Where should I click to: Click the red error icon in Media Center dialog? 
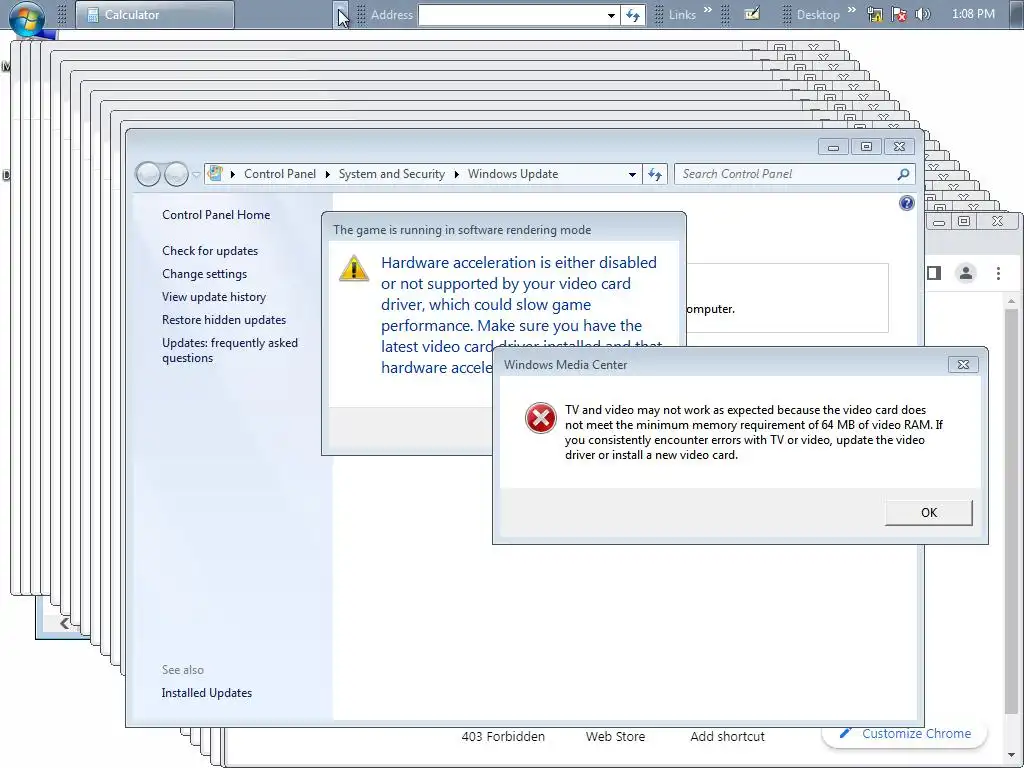(x=541, y=418)
